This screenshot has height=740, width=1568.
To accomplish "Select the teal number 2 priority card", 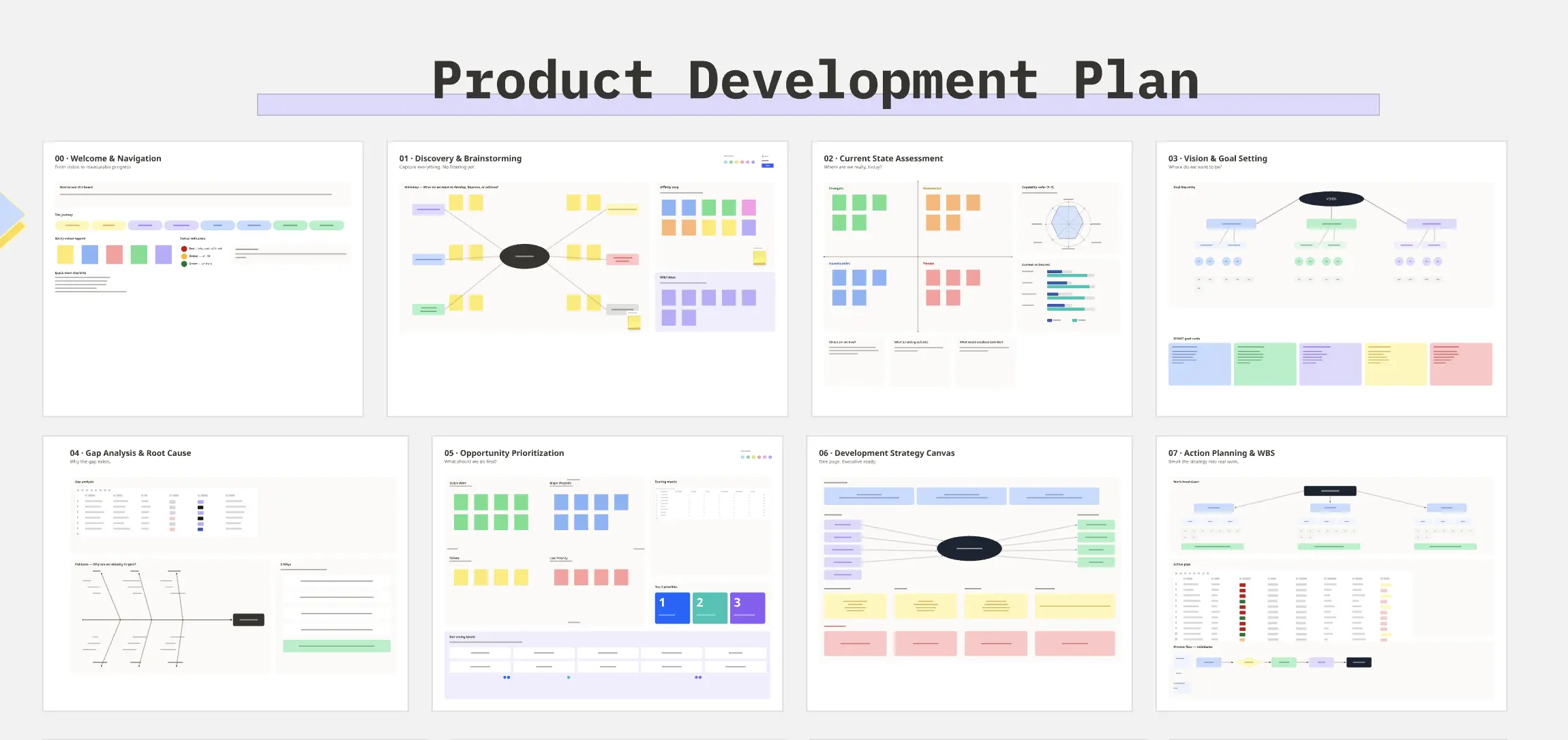I will click(710, 608).
